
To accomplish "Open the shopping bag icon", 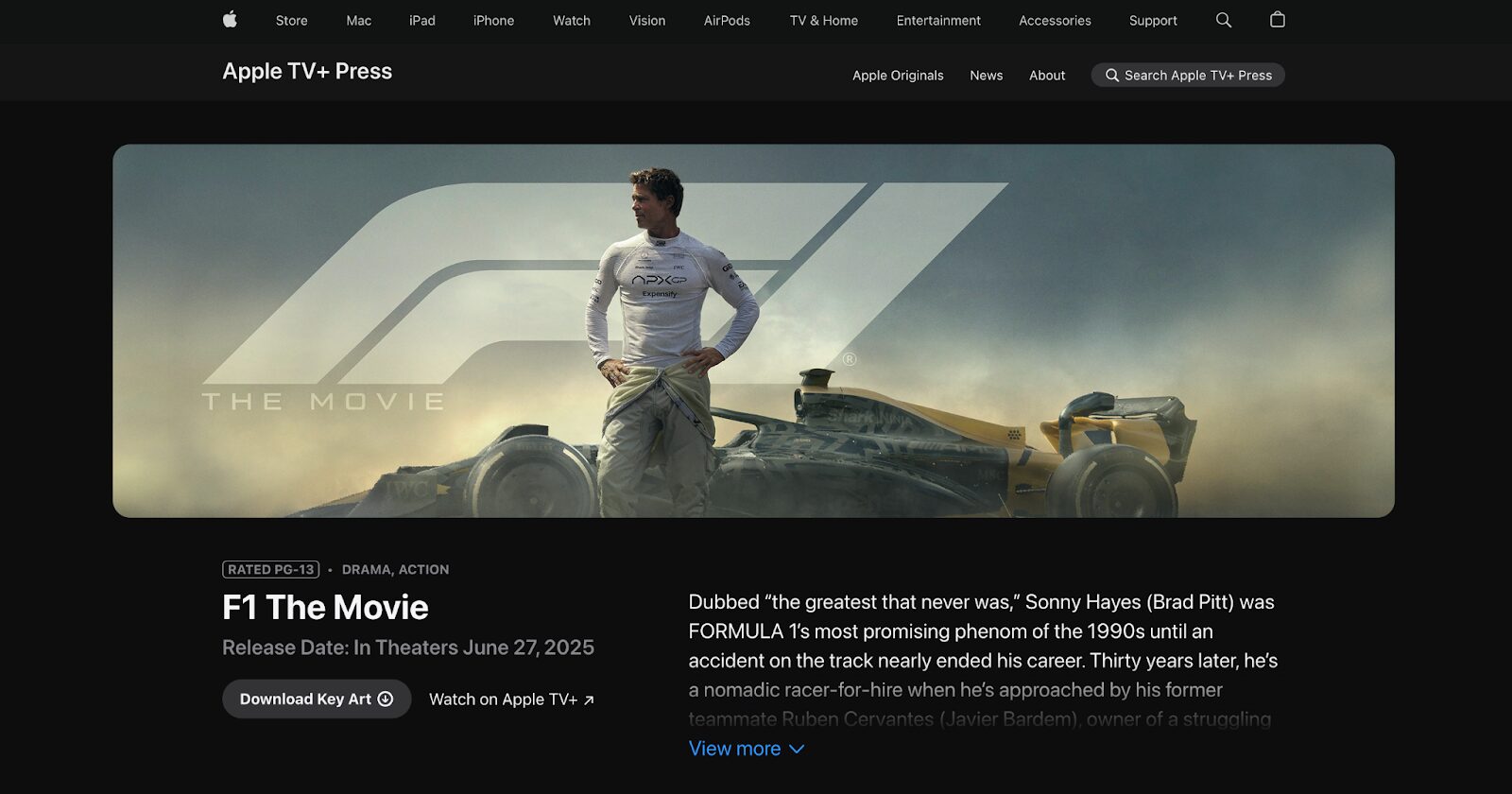I will tap(1278, 20).
